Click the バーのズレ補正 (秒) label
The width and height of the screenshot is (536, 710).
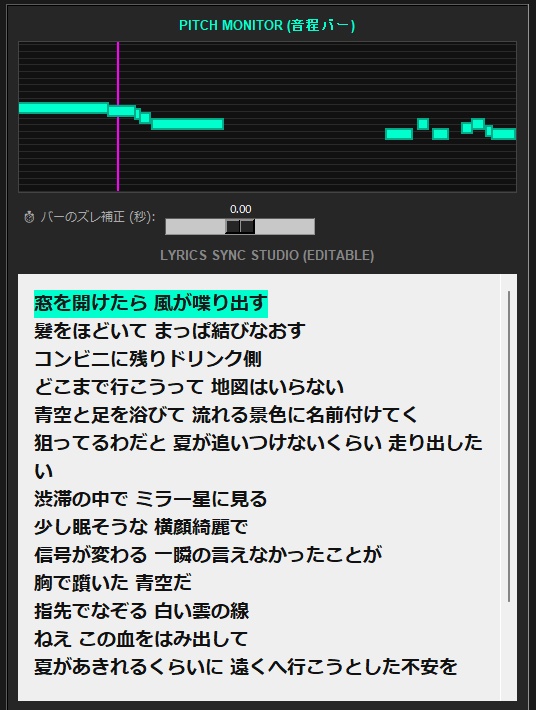pos(97,217)
